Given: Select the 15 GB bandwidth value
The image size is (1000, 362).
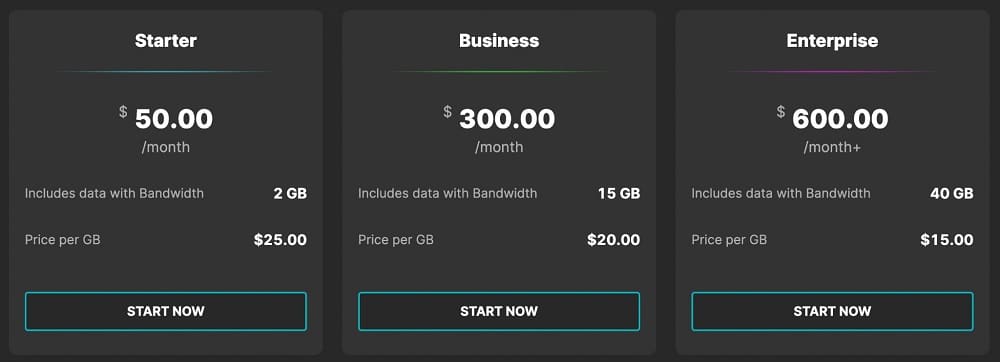Looking at the screenshot, I should [x=619, y=193].
